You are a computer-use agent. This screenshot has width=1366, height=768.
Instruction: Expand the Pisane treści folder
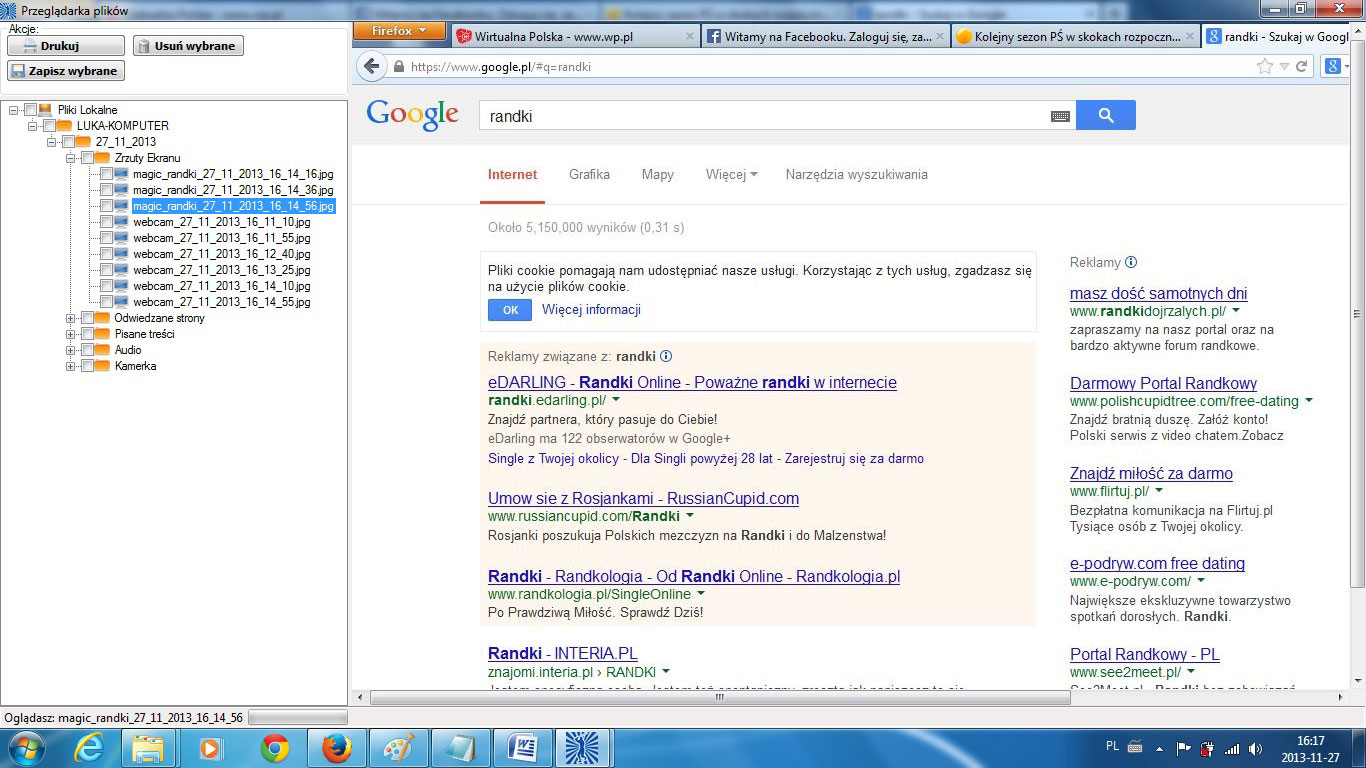click(71, 334)
